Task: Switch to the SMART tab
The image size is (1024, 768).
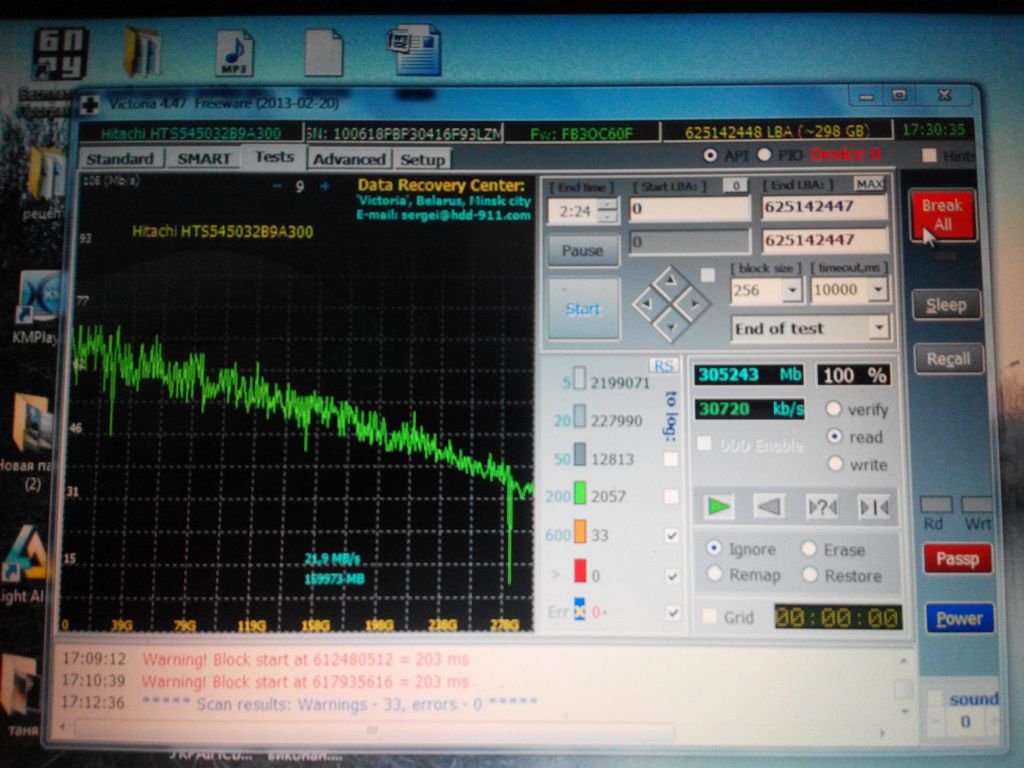Action: [204, 159]
